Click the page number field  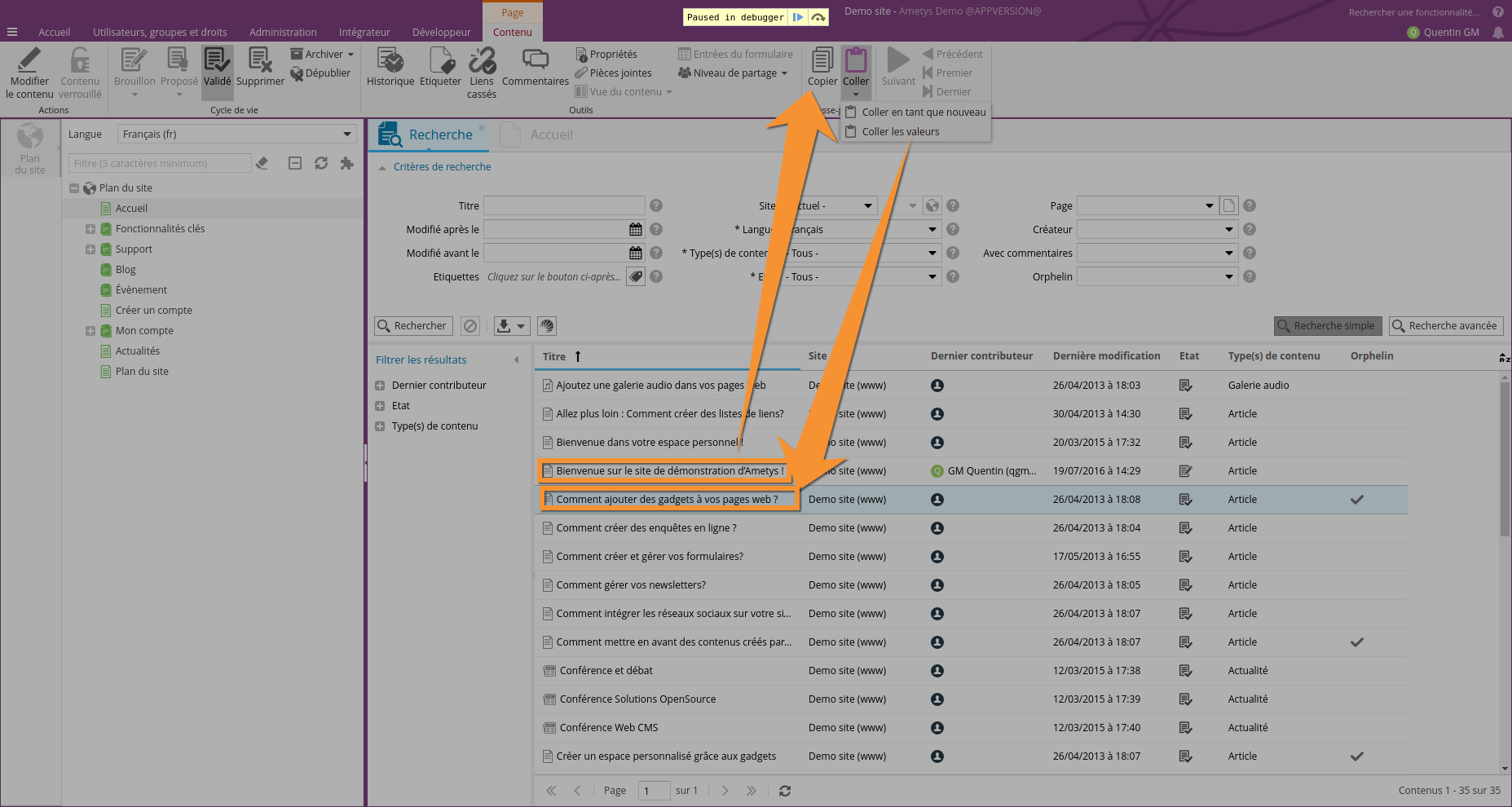point(654,791)
